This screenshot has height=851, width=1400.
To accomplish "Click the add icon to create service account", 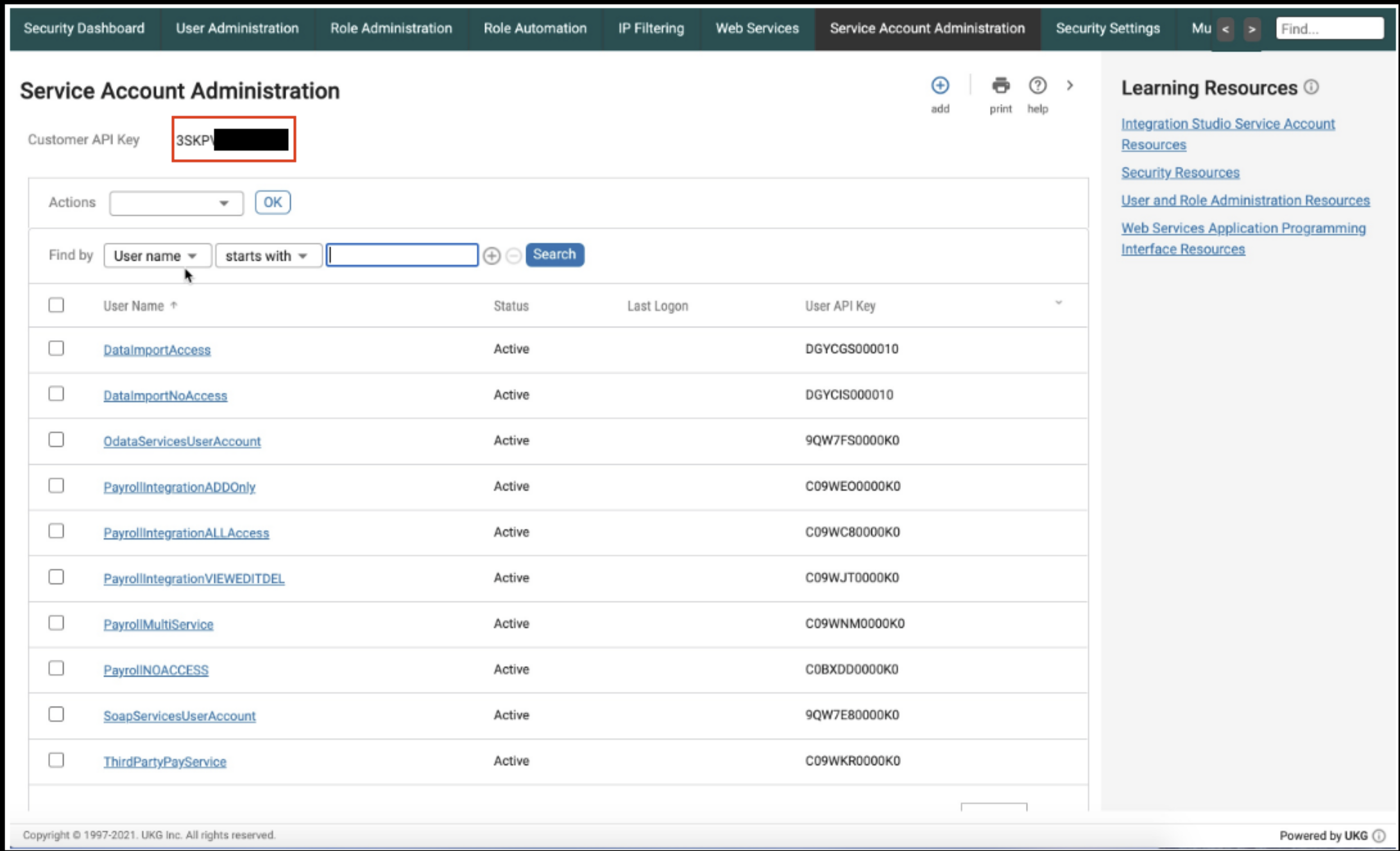I will [940, 85].
